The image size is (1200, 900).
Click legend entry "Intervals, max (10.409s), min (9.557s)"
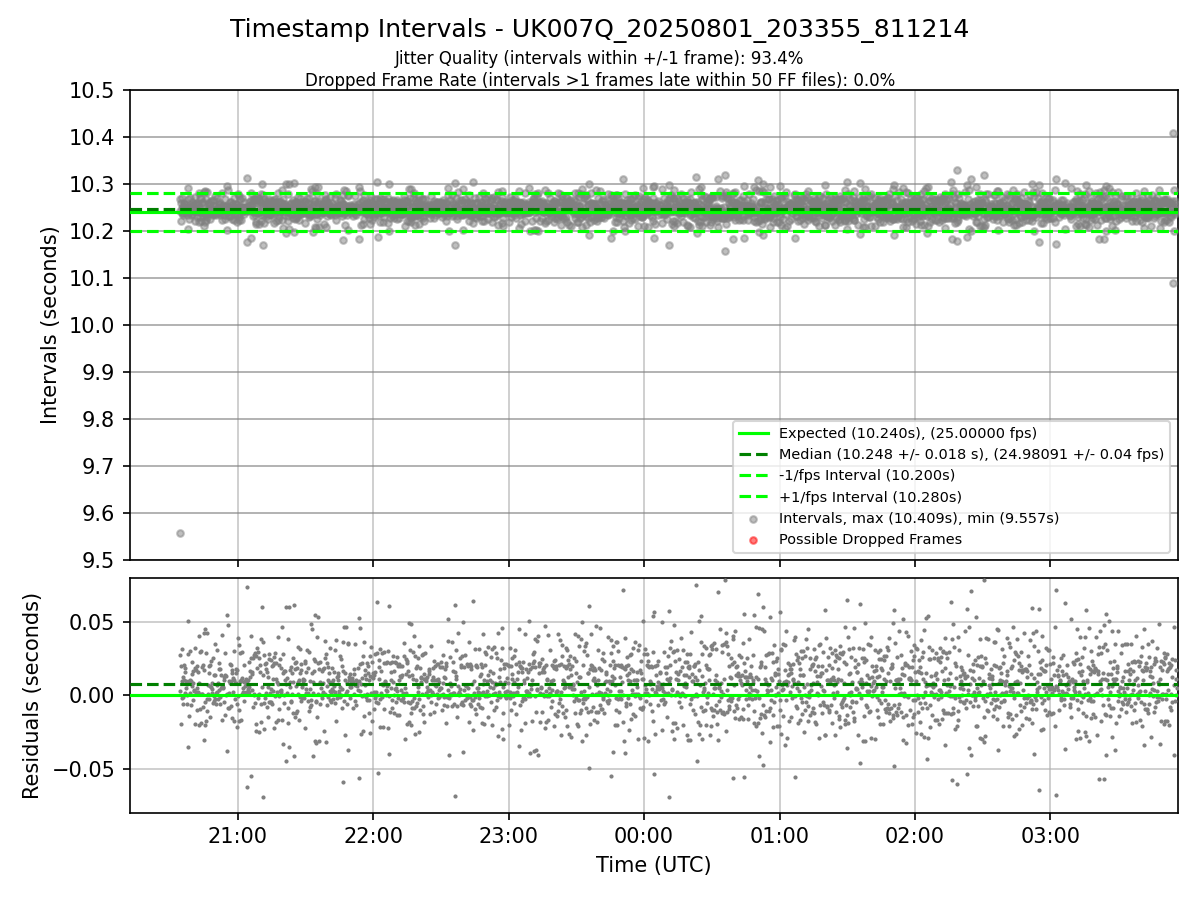click(918, 518)
